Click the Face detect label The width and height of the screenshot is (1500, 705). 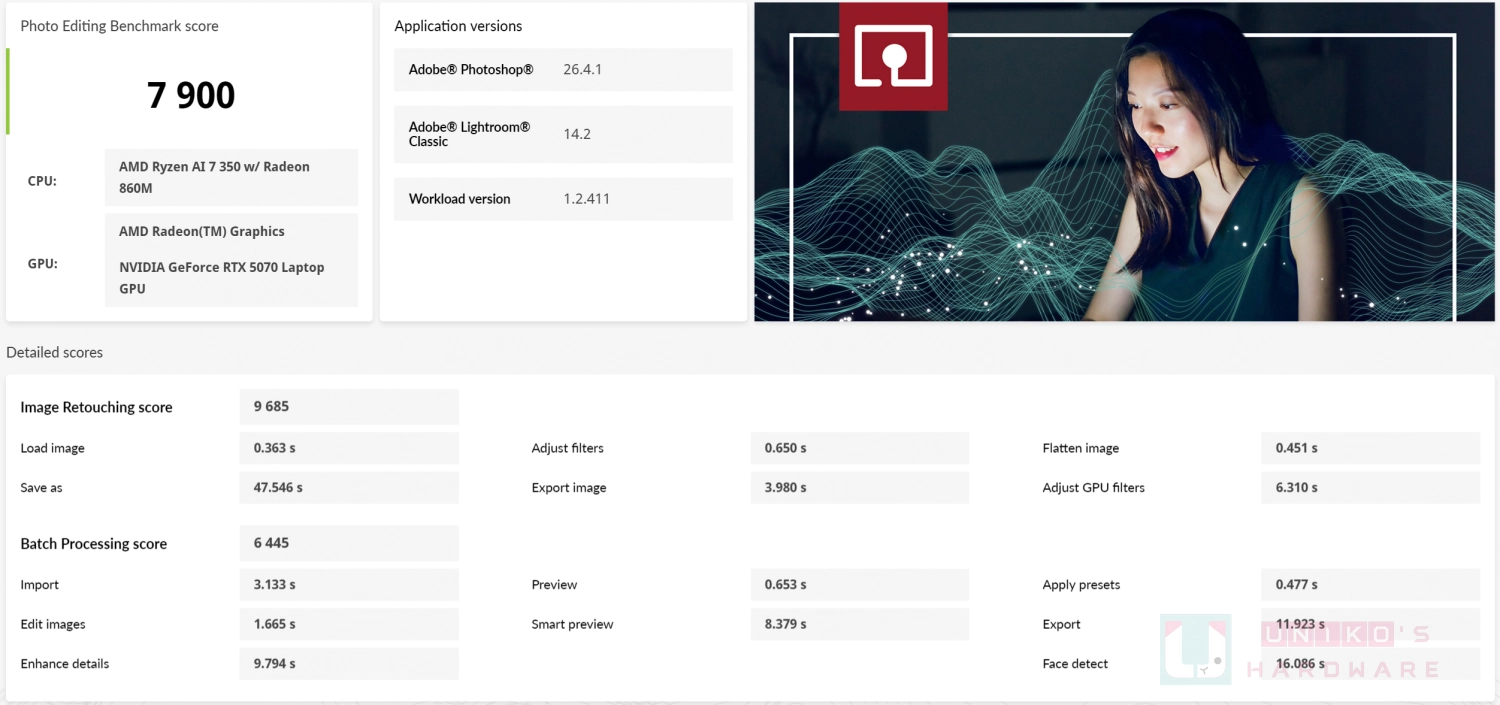click(x=1075, y=664)
